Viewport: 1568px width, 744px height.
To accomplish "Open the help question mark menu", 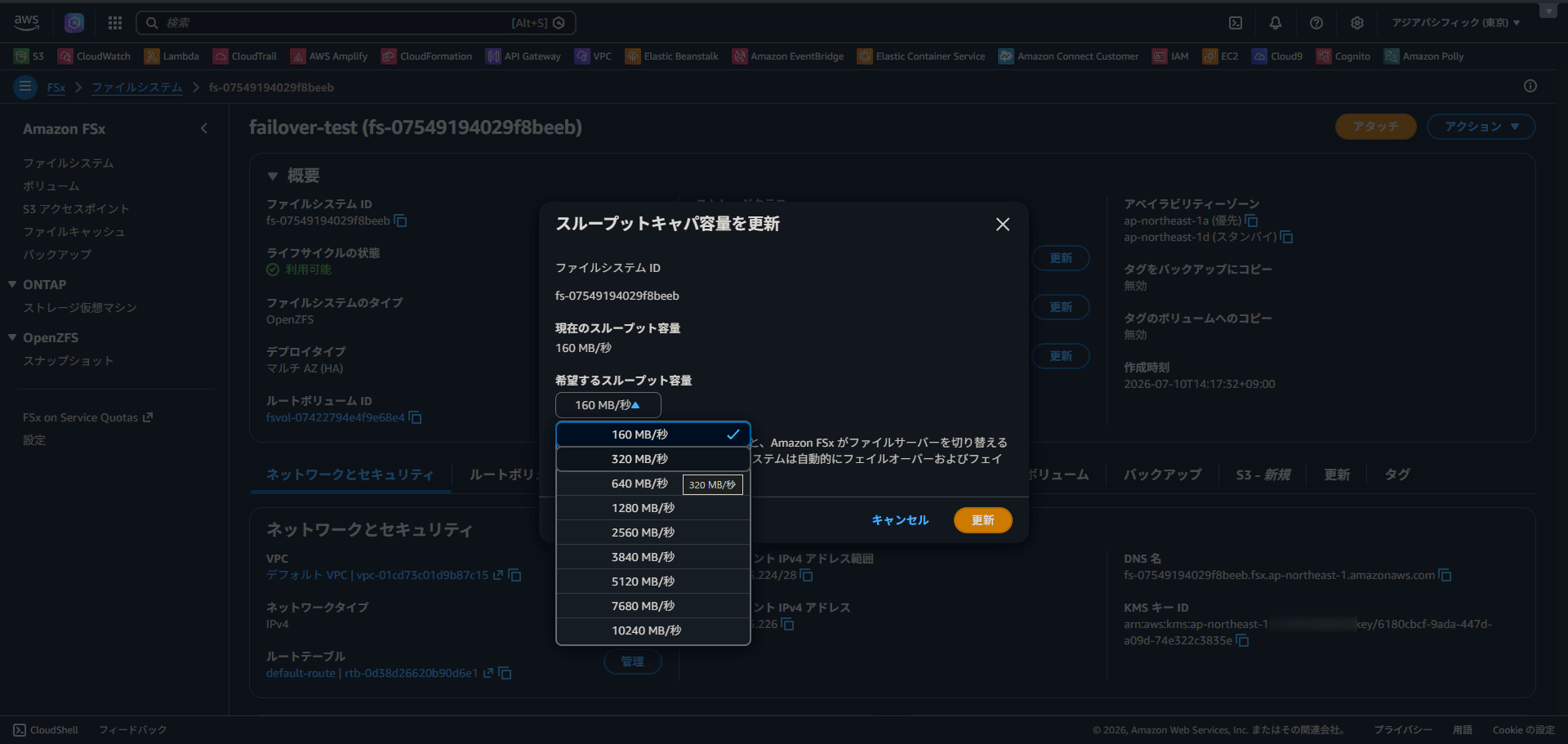I will 1316,23.
